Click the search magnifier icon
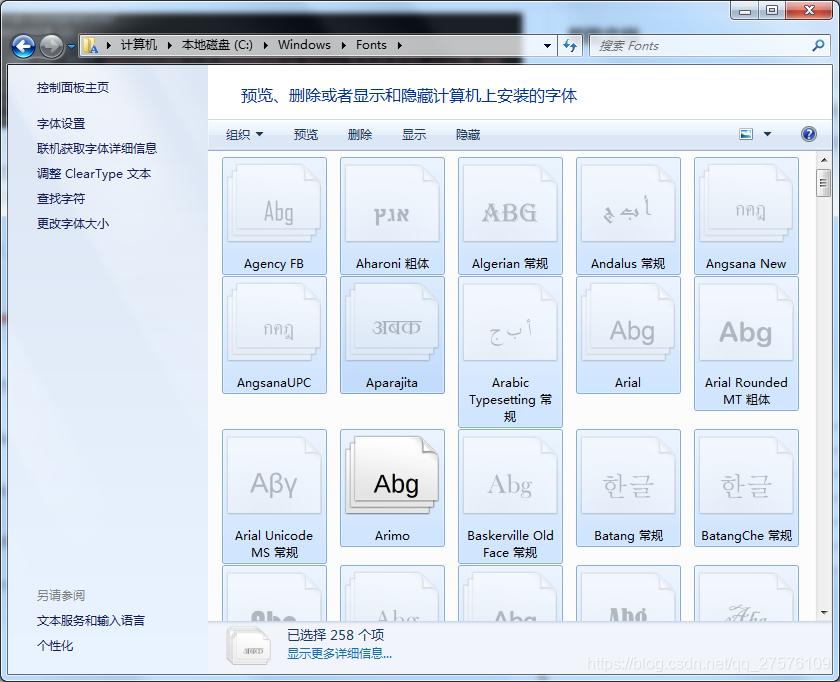 (818, 46)
